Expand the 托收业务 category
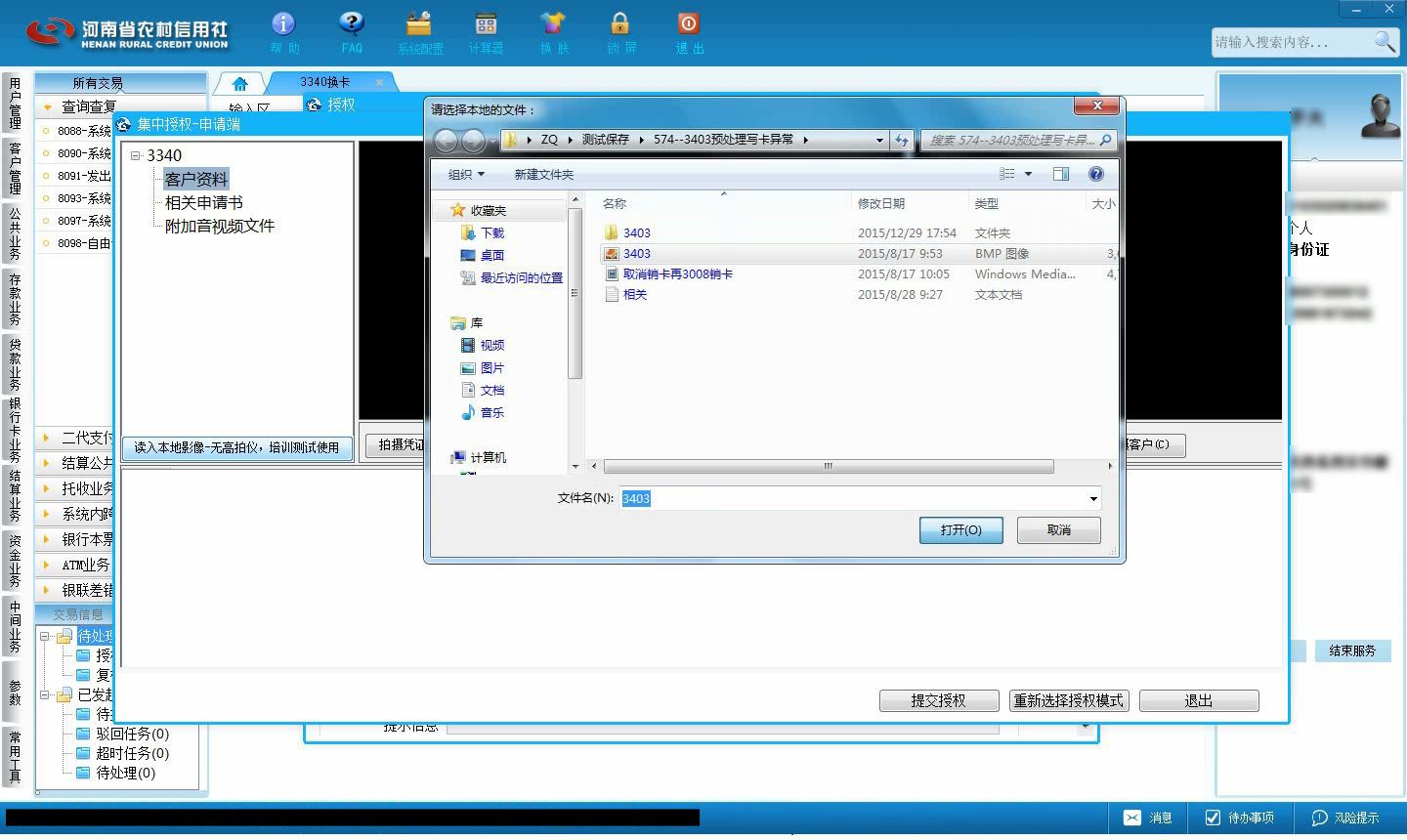1407x840 pixels. 46,488
